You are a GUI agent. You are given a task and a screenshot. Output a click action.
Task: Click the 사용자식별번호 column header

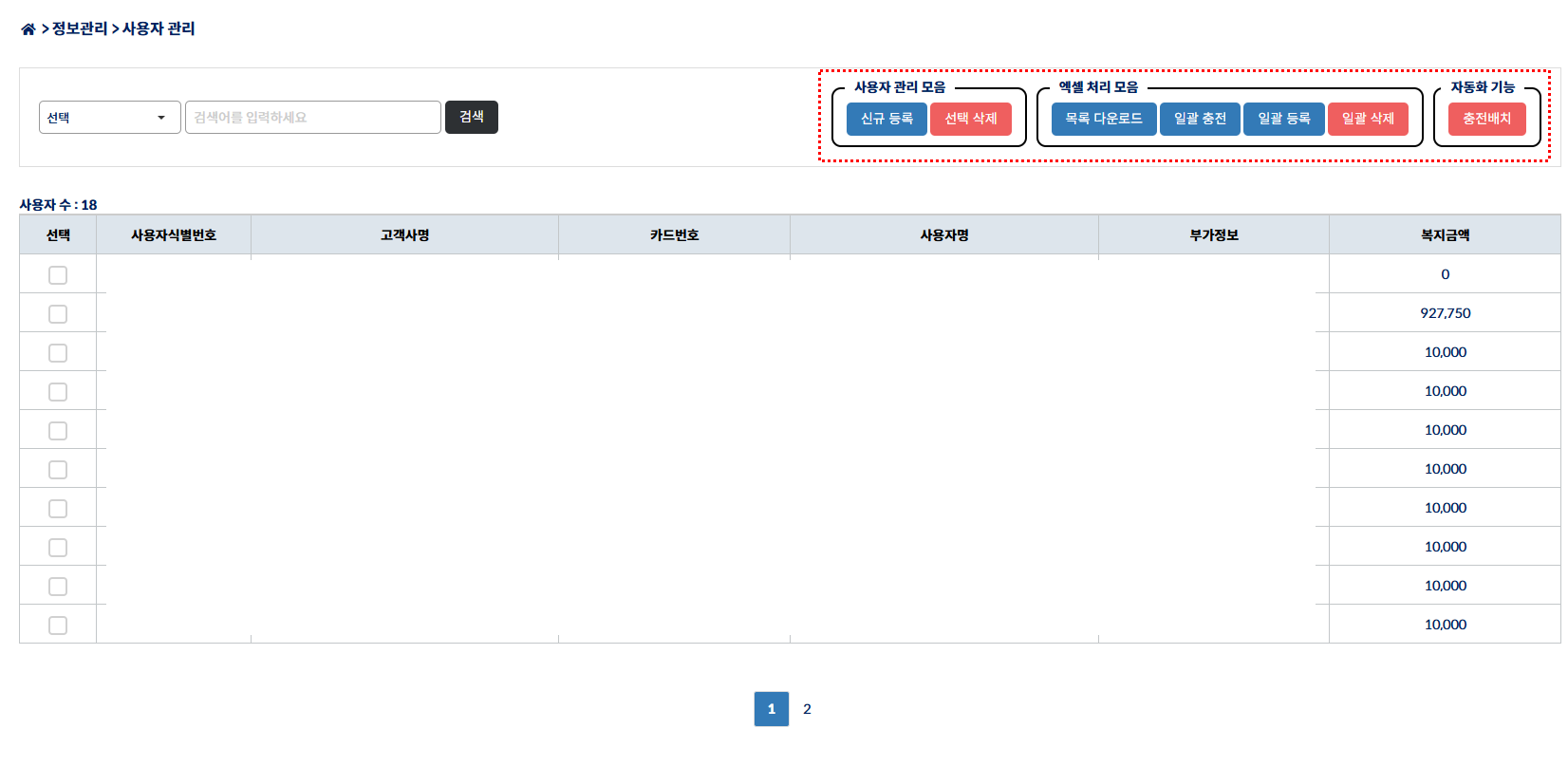[173, 235]
